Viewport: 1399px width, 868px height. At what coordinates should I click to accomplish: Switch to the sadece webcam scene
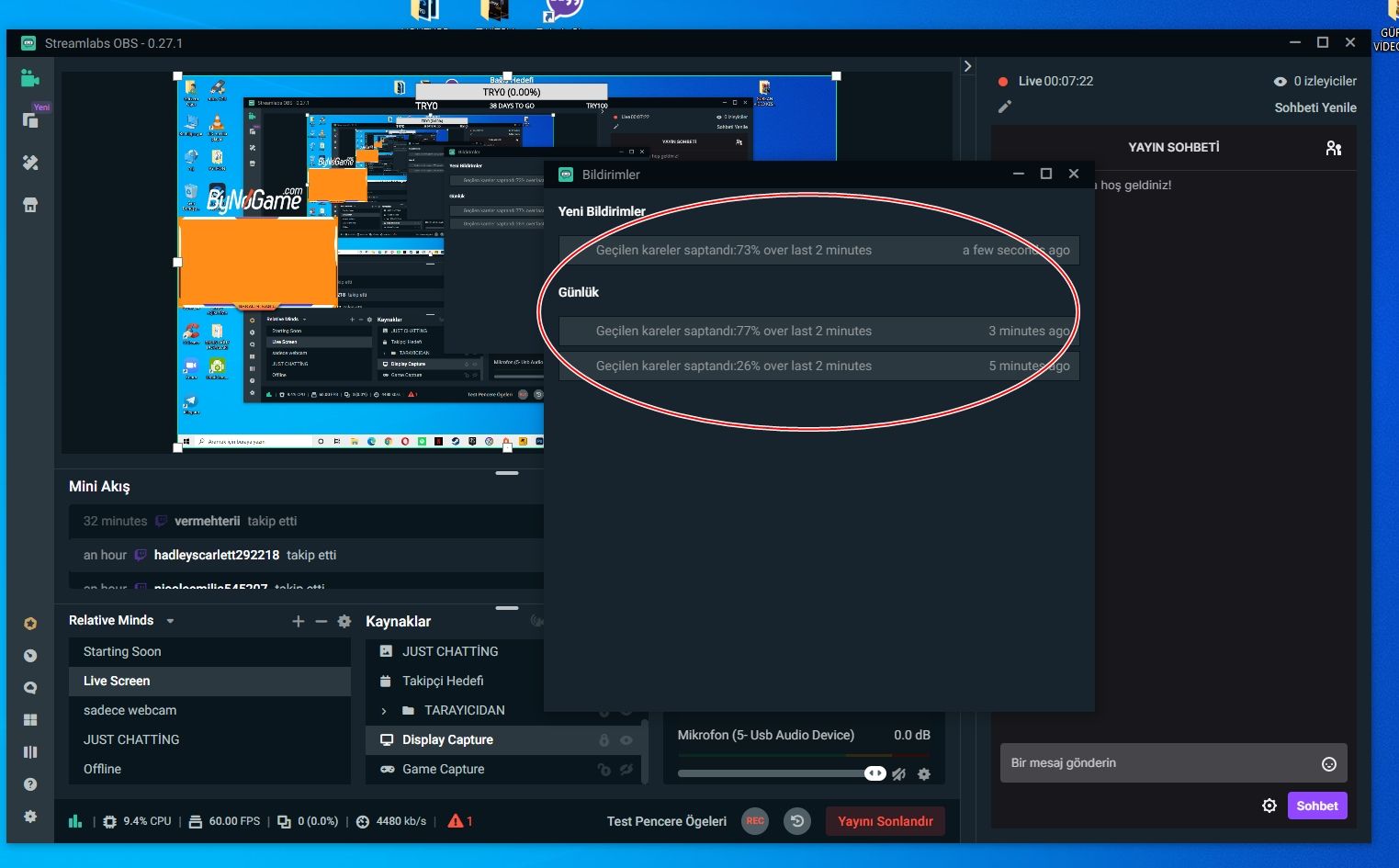[x=209, y=711]
